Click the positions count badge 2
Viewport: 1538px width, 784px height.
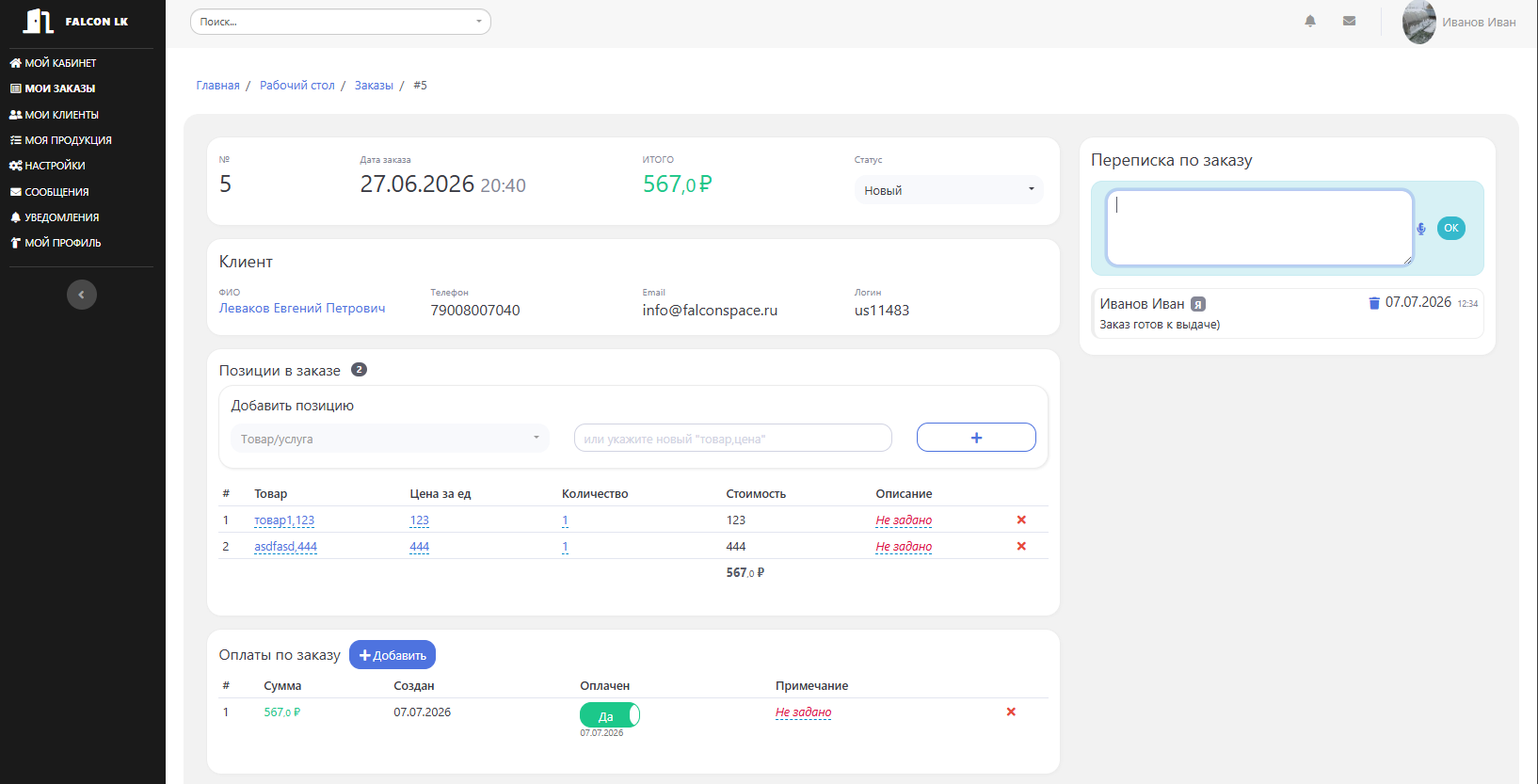tap(359, 370)
